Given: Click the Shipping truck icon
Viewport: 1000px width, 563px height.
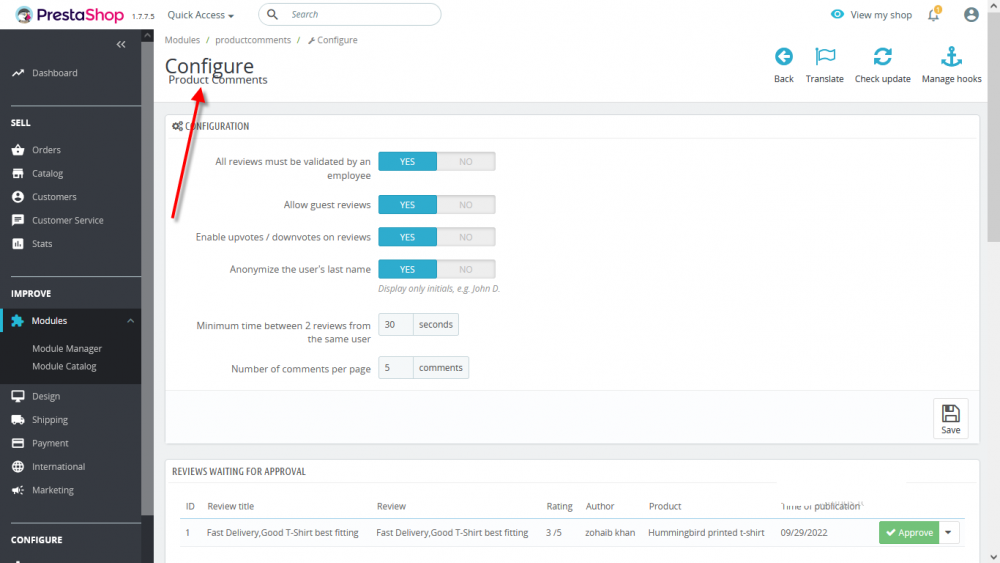Looking at the screenshot, I should click(x=18, y=420).
